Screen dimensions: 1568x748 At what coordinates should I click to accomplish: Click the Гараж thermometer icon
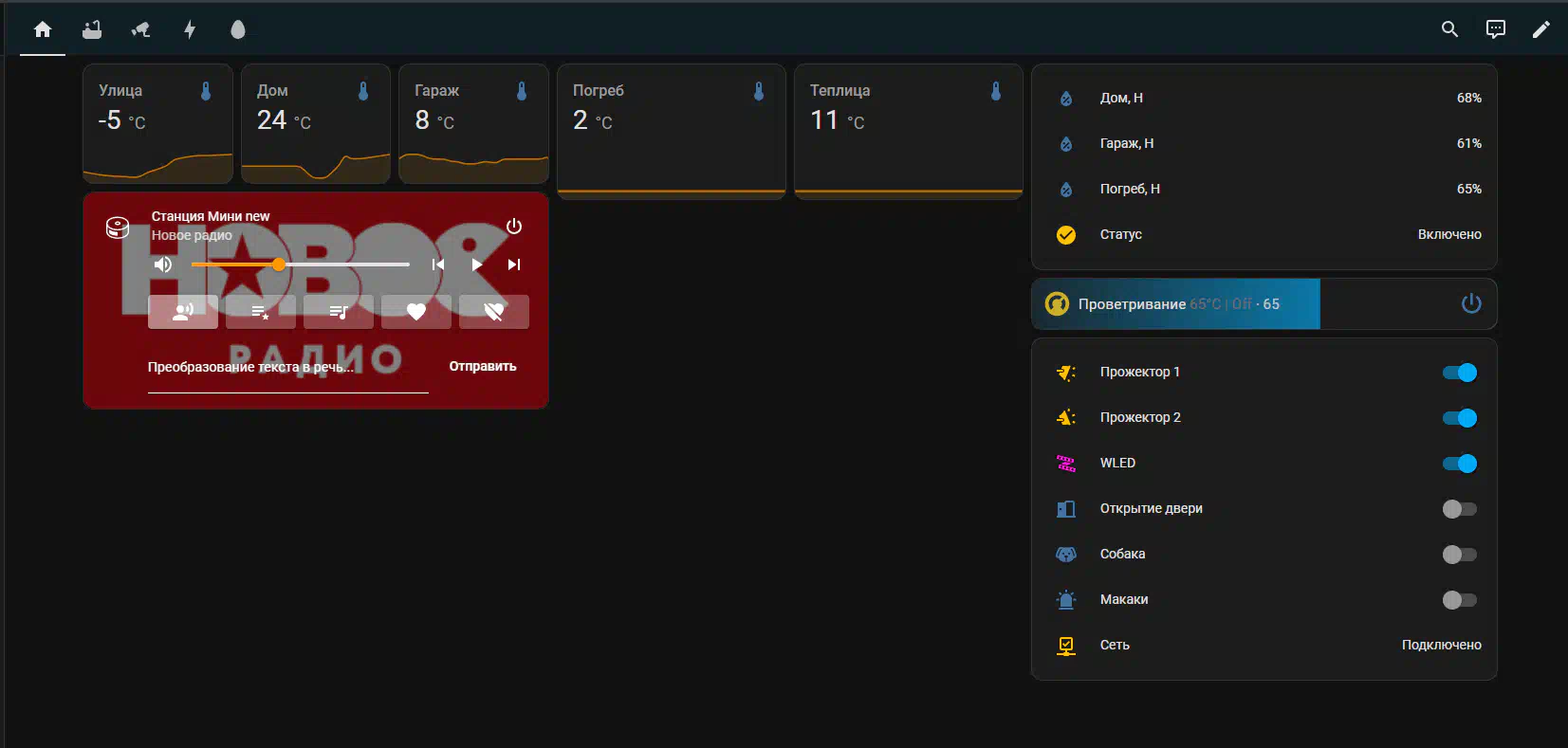[x=522, y=91]
